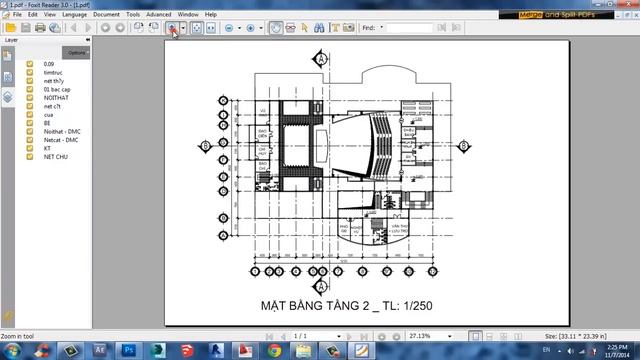Open the second sidebar panel icon

coord(7,77)
